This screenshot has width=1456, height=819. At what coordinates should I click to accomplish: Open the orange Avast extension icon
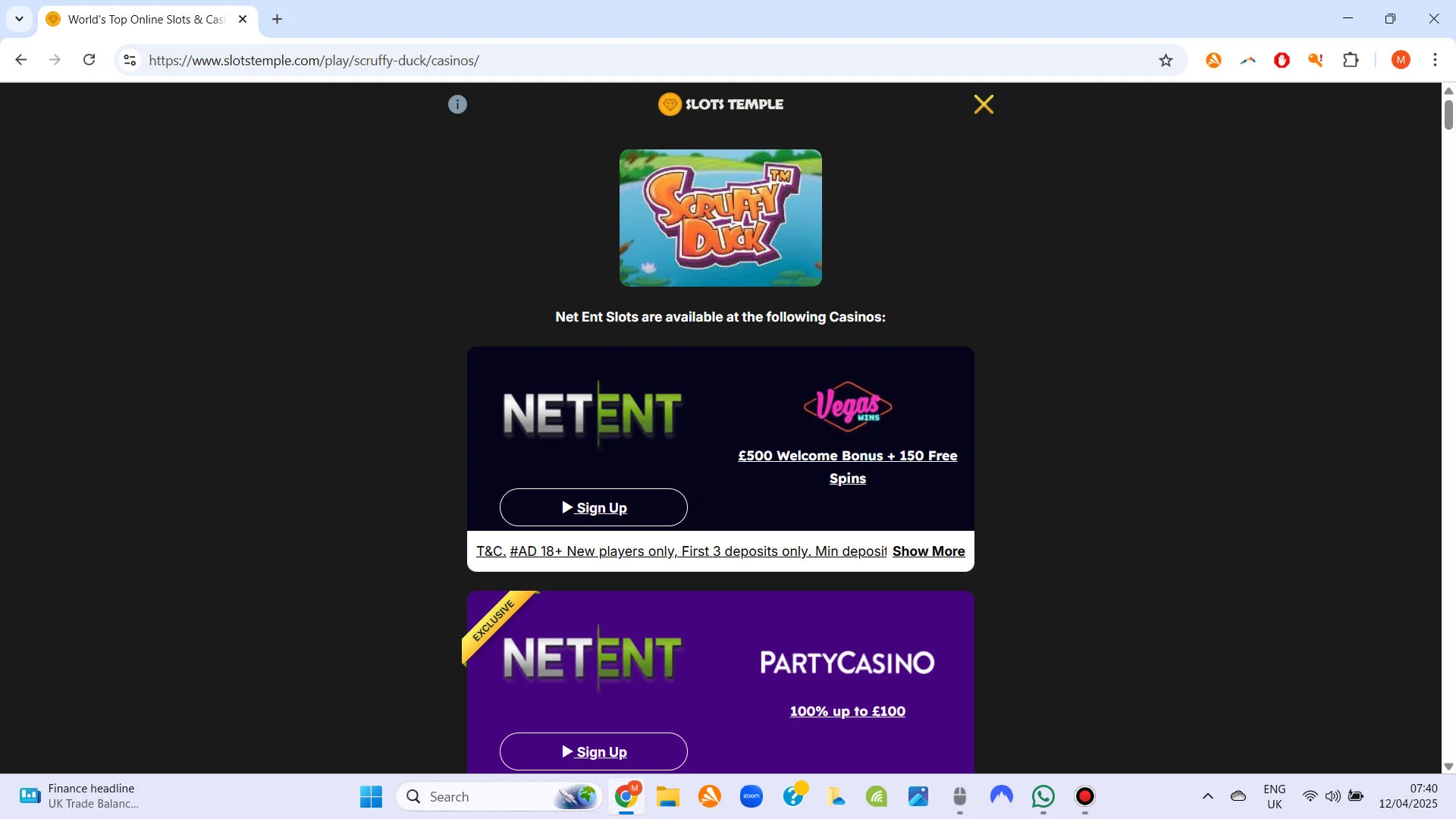tap(1213, 60)
